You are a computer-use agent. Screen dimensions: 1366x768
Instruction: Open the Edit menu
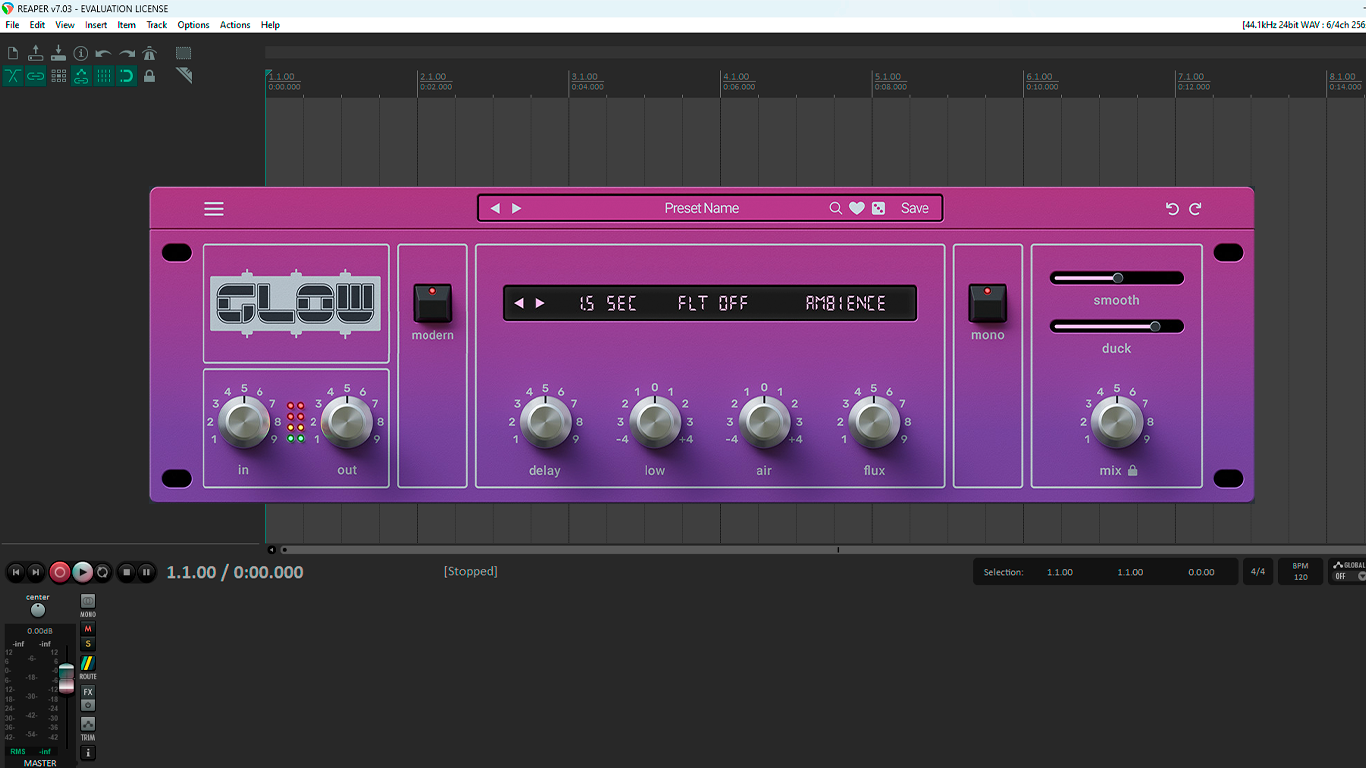pyautogui.click(x=37, y=25)
